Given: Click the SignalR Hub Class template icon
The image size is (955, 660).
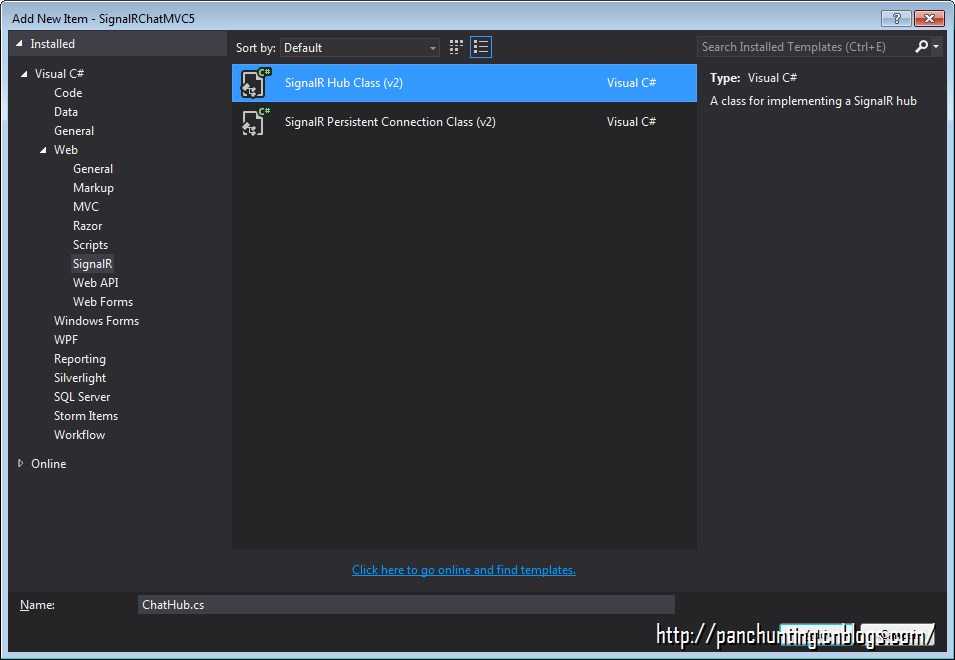Looking at the screenshot, I should pyautogui.click(x=255, y=83).
